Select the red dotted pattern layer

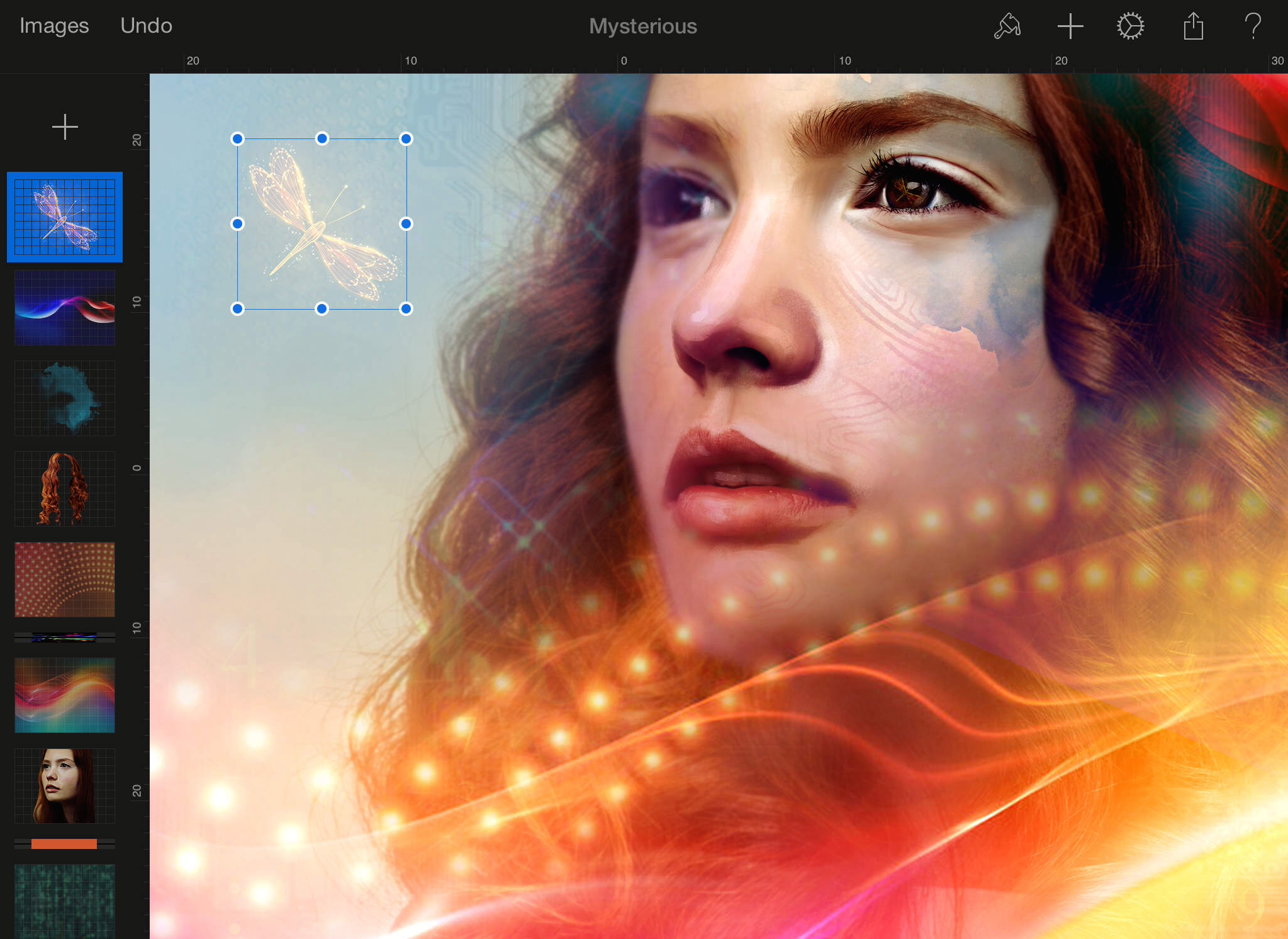click(x=65, y=579)
